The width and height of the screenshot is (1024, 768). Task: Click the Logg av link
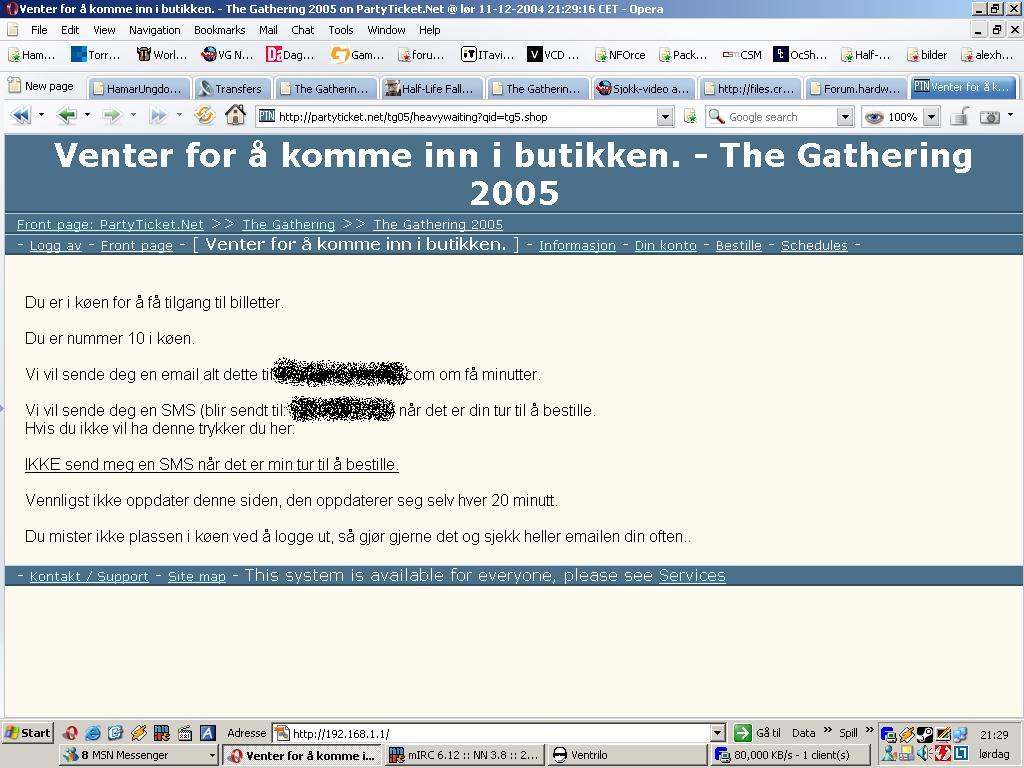[x=56, y=246]
